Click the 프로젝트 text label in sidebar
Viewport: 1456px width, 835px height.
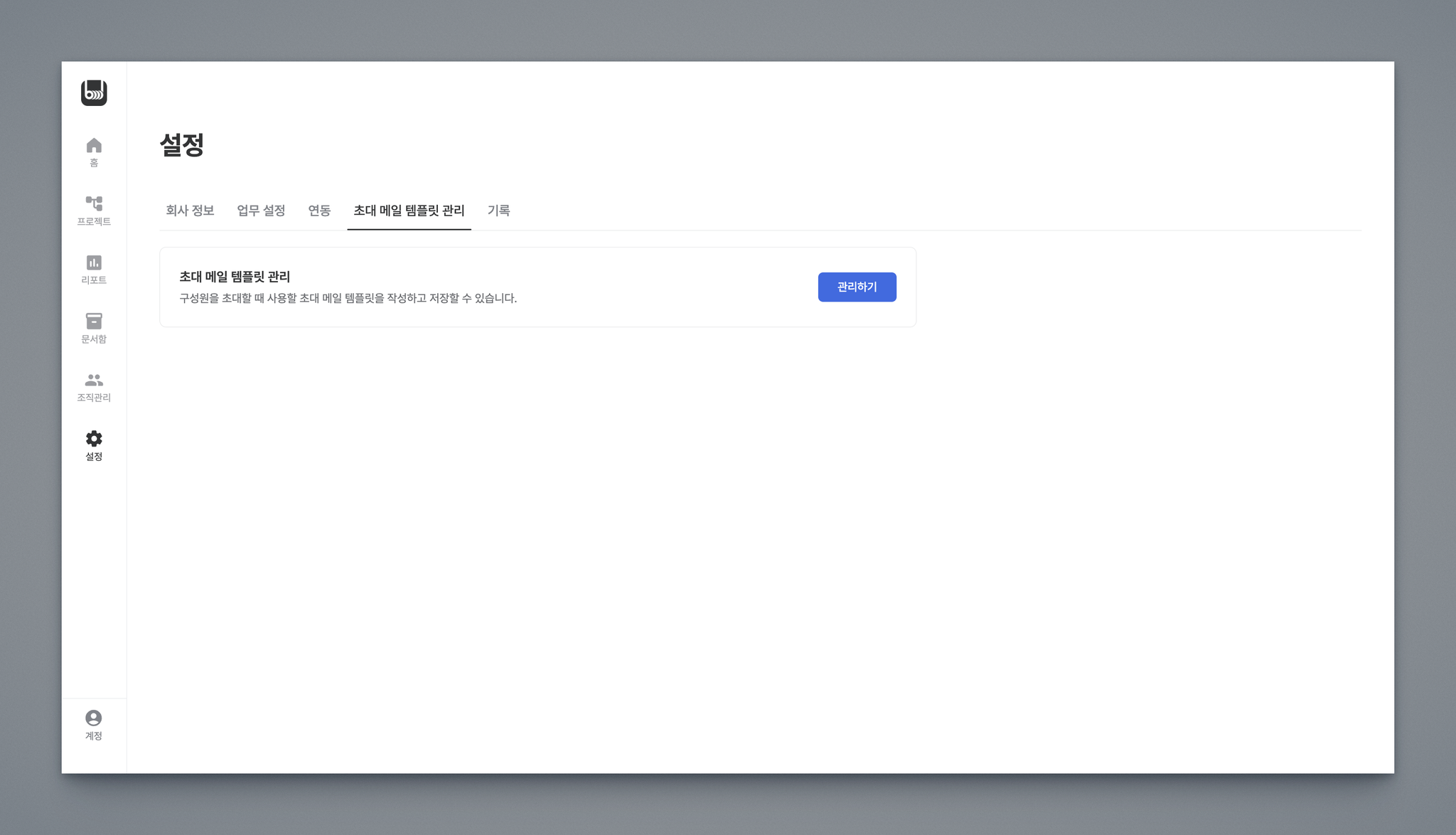(x=94, y=222)
